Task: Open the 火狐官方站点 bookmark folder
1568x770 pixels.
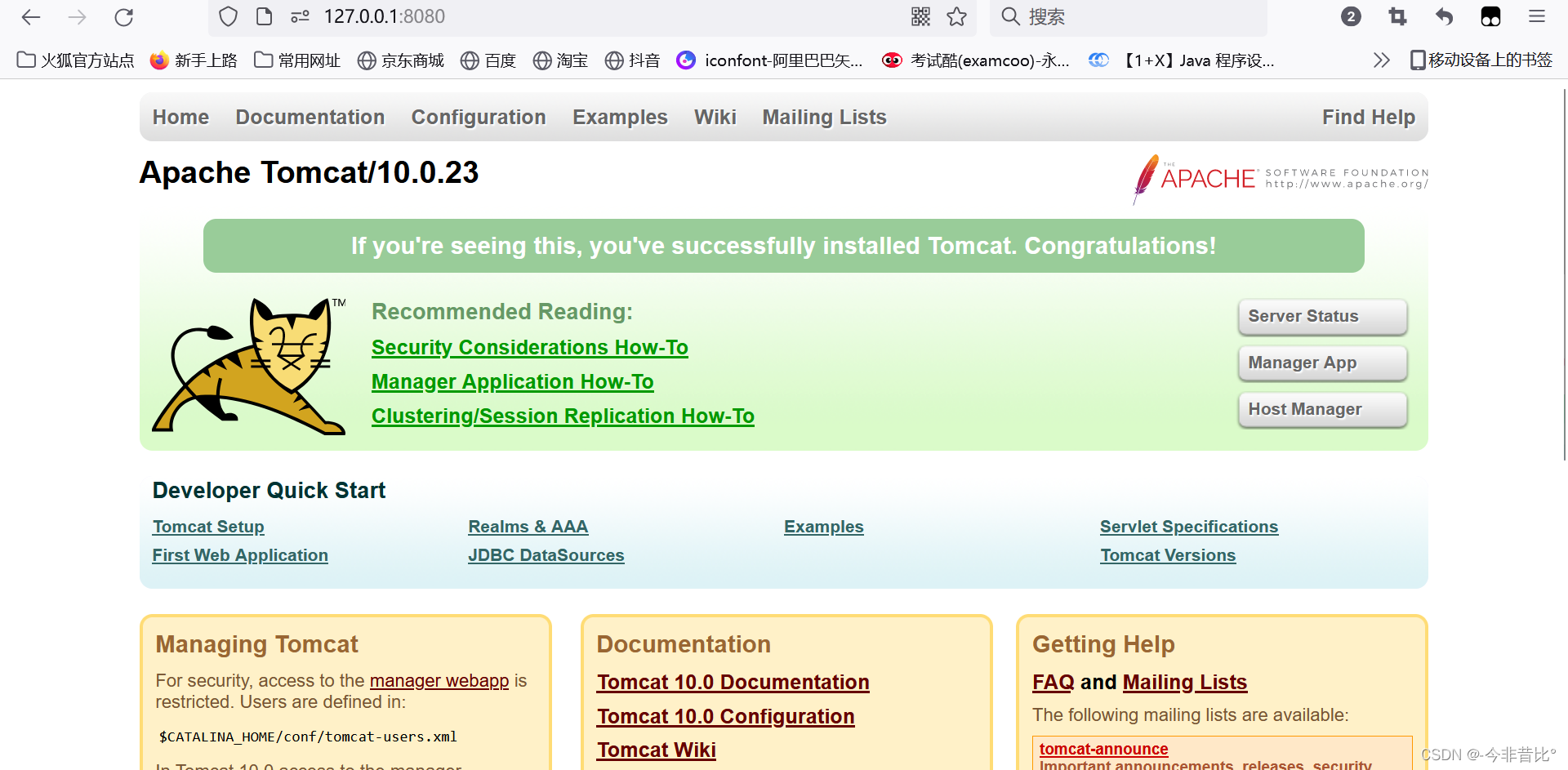Action: point(75,60)
